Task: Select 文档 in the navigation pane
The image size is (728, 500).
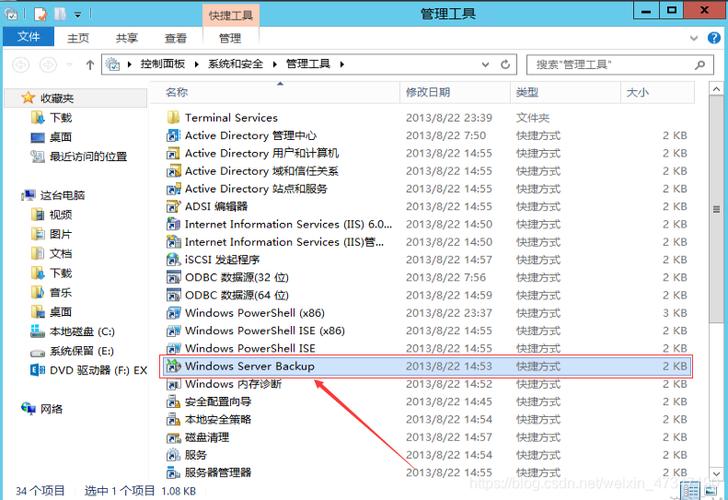Action: point(61,253)
